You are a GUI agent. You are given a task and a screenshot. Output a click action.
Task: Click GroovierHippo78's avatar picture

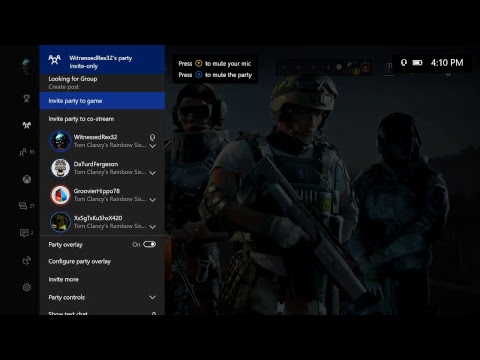tap(60, 195)
